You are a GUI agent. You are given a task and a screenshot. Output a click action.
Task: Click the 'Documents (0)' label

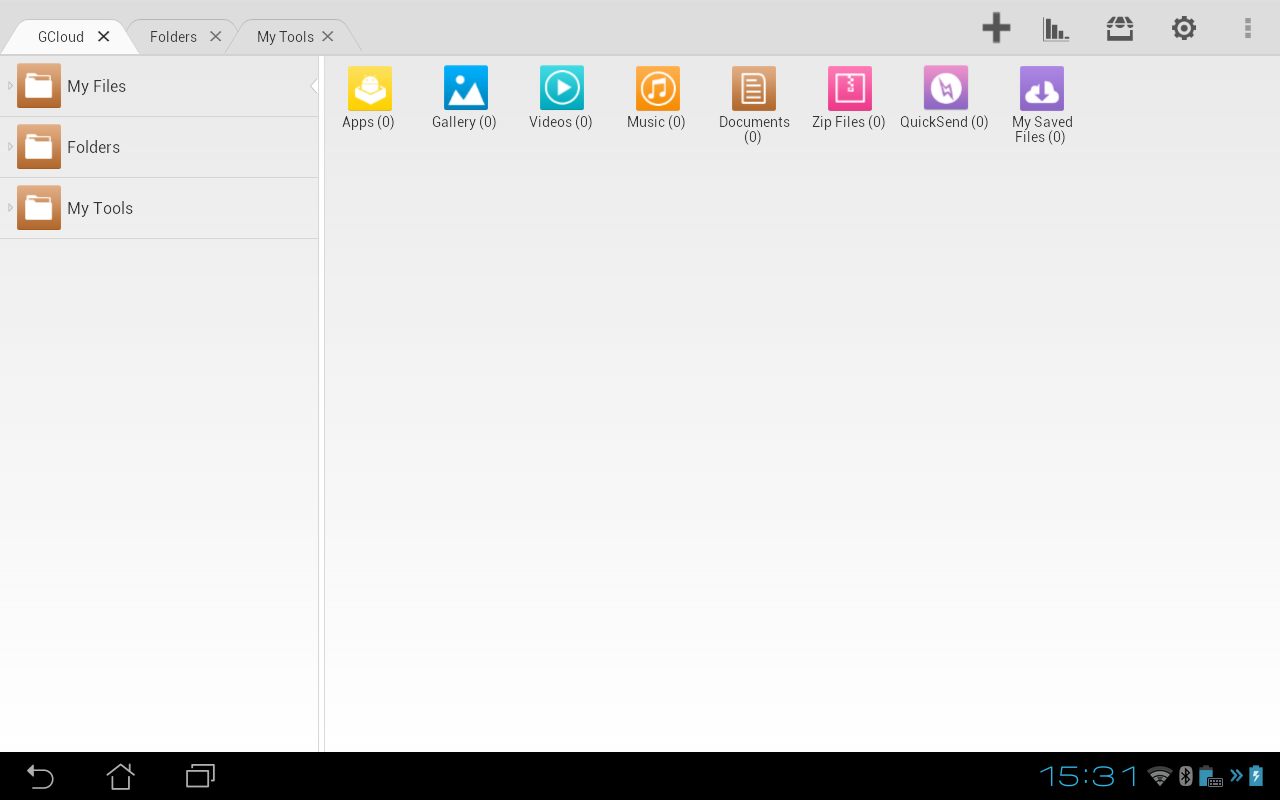(754, 129)
